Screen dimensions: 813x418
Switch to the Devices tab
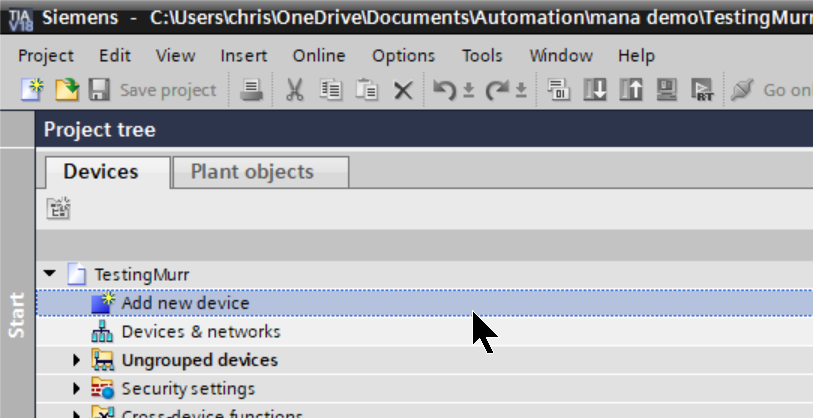[108, 172]
